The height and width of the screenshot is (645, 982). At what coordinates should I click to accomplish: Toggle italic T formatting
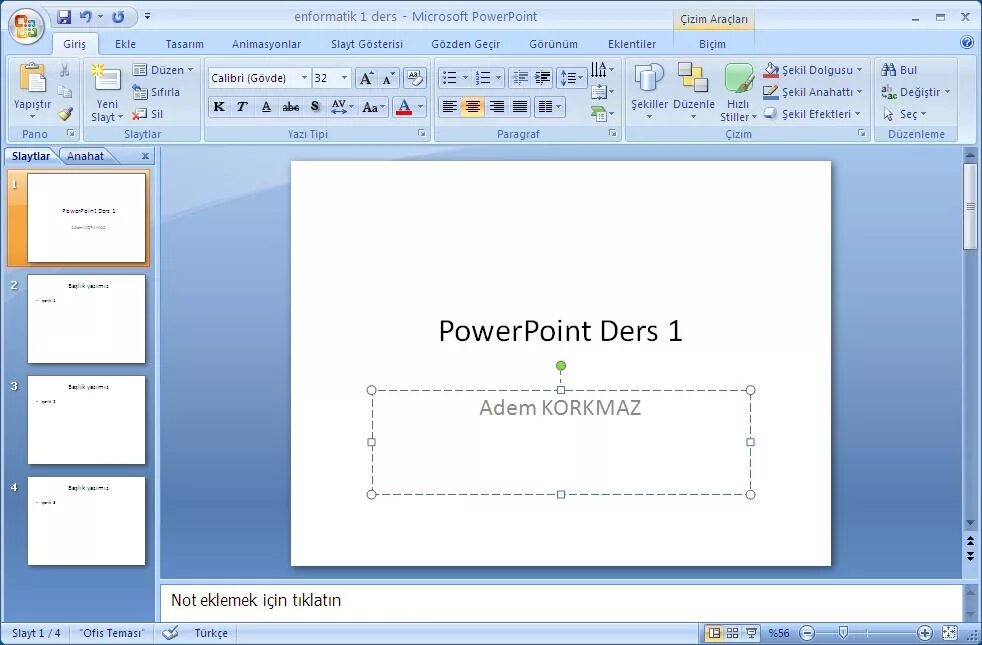point(242,107)
